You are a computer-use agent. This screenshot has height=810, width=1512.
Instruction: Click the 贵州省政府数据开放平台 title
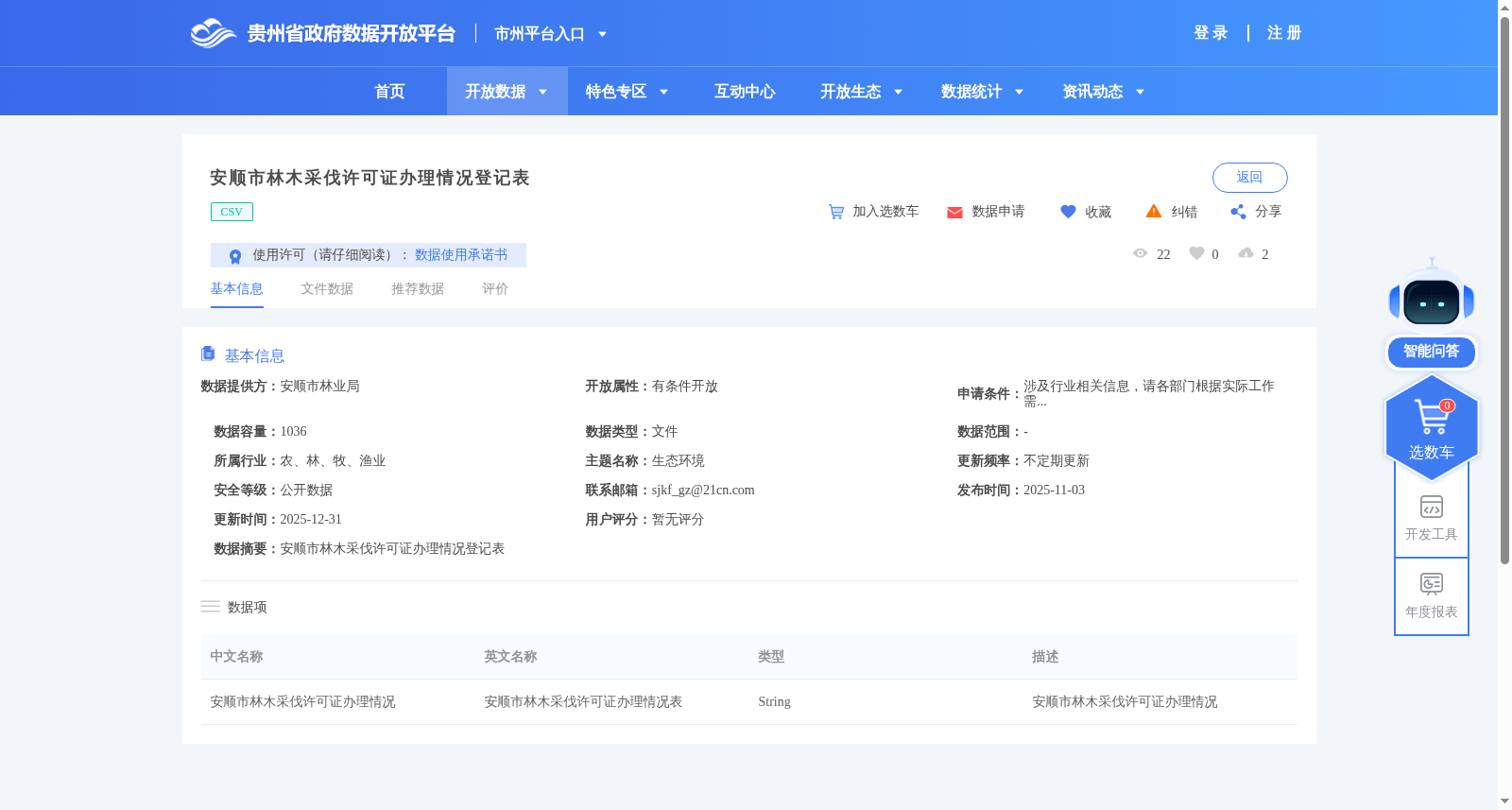tap(352, 34)
